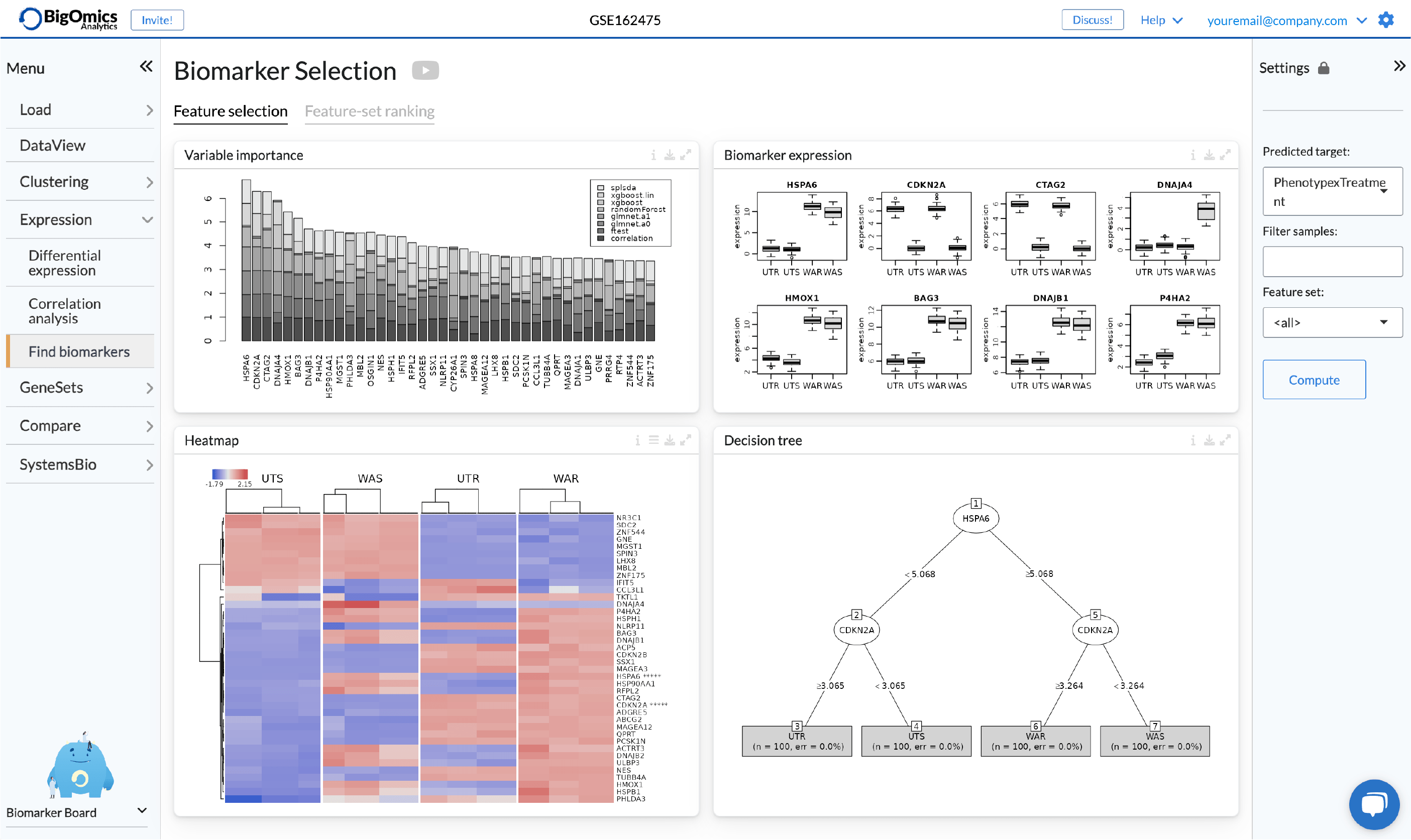Download the Decision tree plot

point(1209,440)
